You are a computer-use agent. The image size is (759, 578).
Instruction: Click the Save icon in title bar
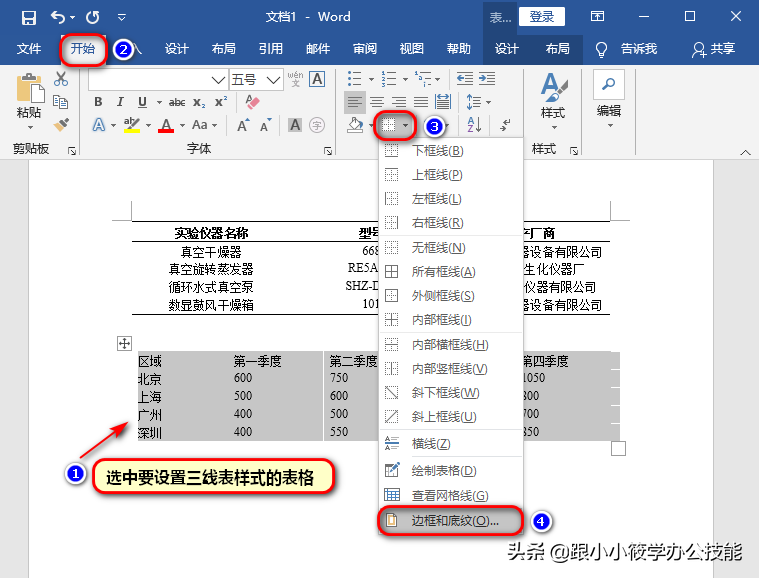tap(28, 17)
